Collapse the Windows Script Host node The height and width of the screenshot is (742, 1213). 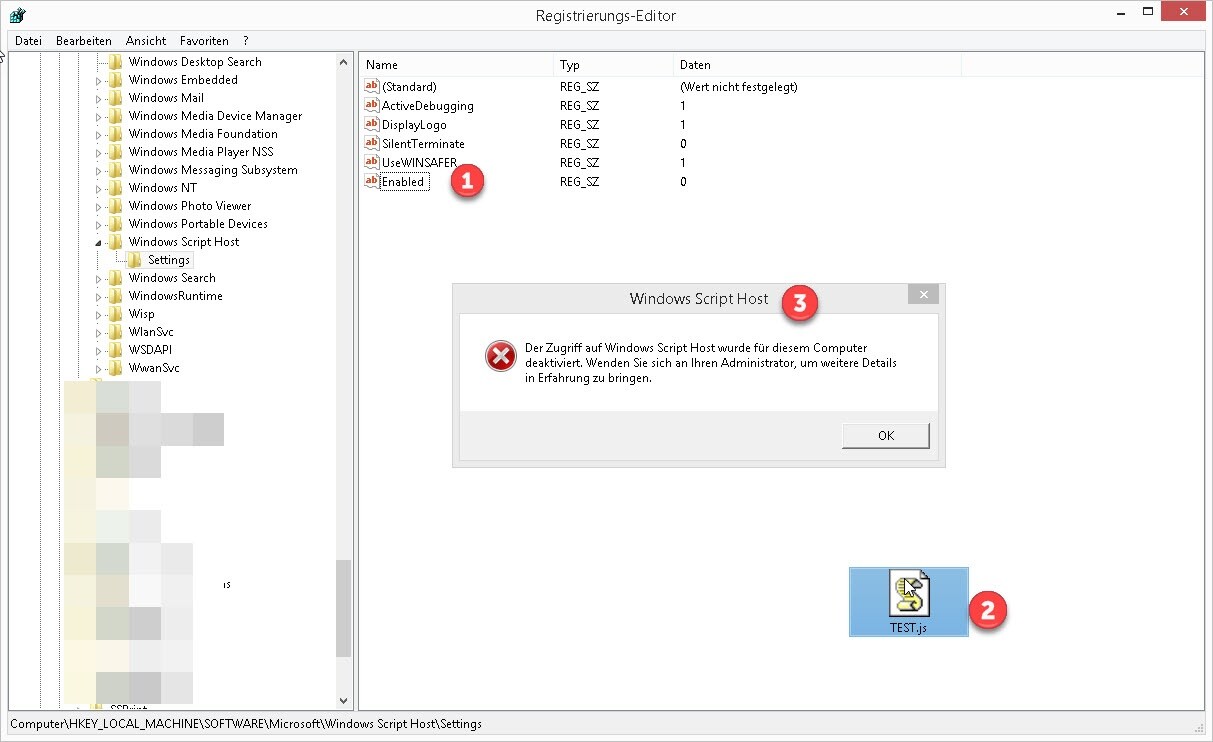97,241
